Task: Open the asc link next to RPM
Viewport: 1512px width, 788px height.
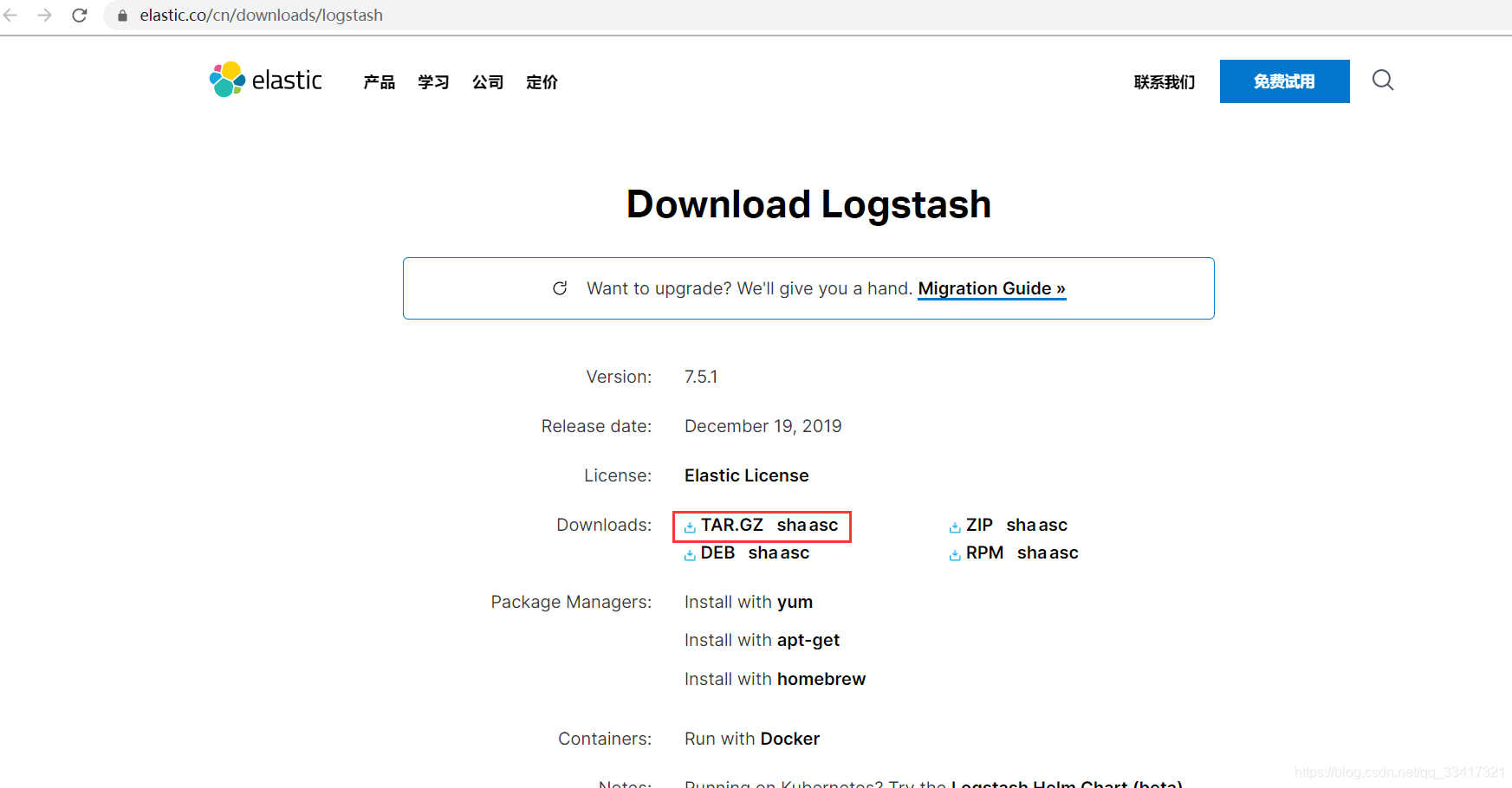Action: 1064,552
